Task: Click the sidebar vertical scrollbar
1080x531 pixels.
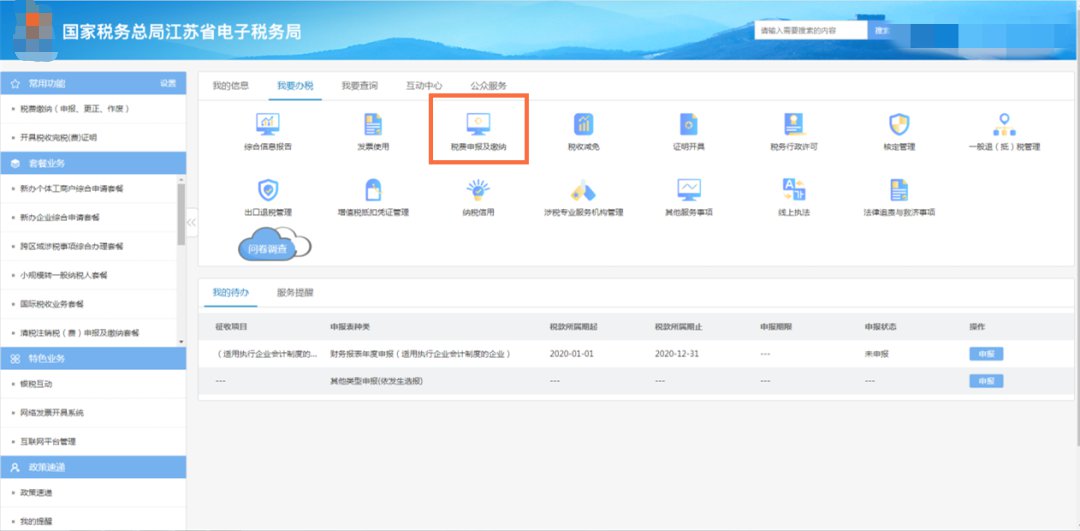Action: (181, 215)
